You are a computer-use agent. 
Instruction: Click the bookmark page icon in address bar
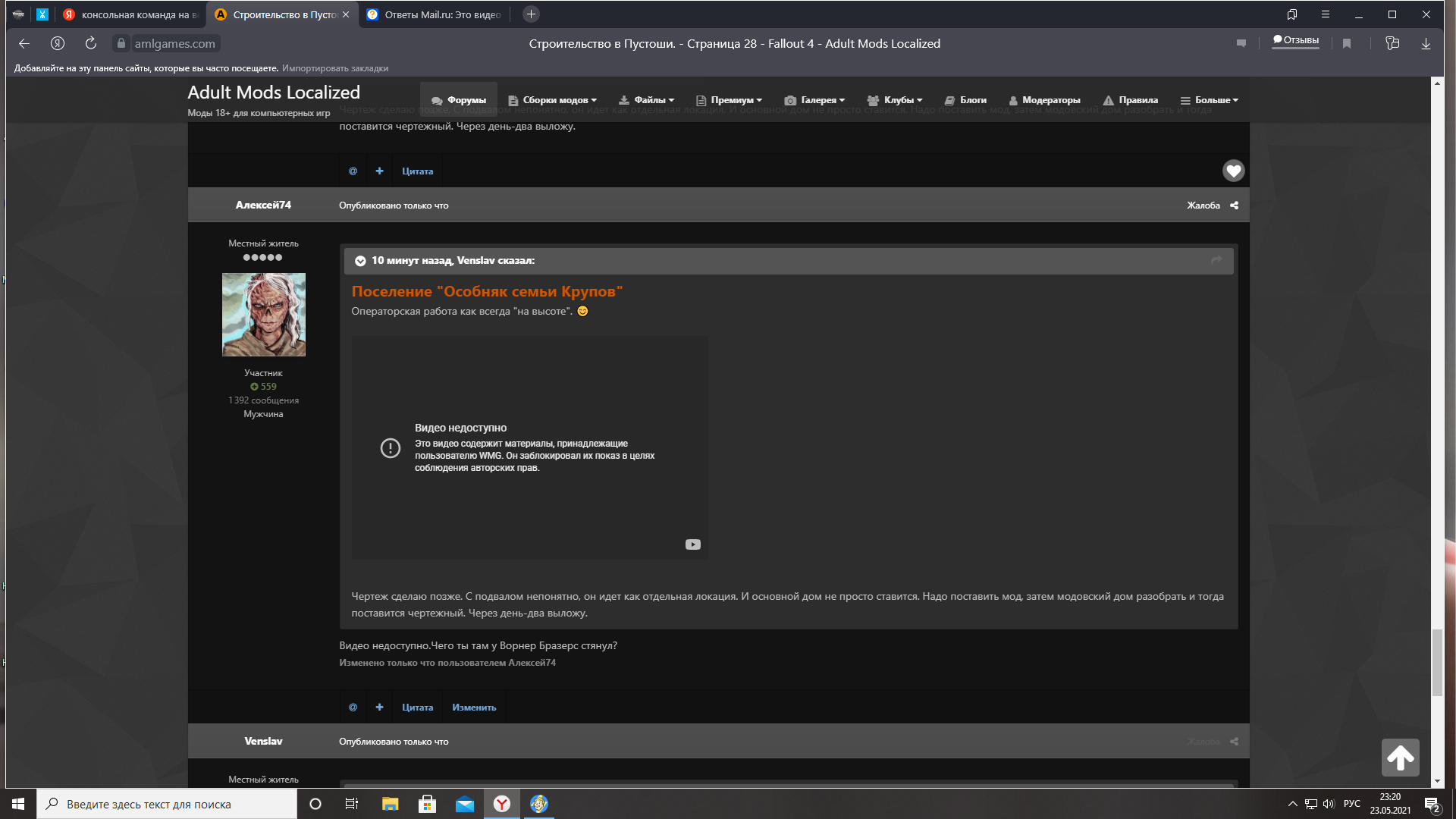tap(1347, 43)
